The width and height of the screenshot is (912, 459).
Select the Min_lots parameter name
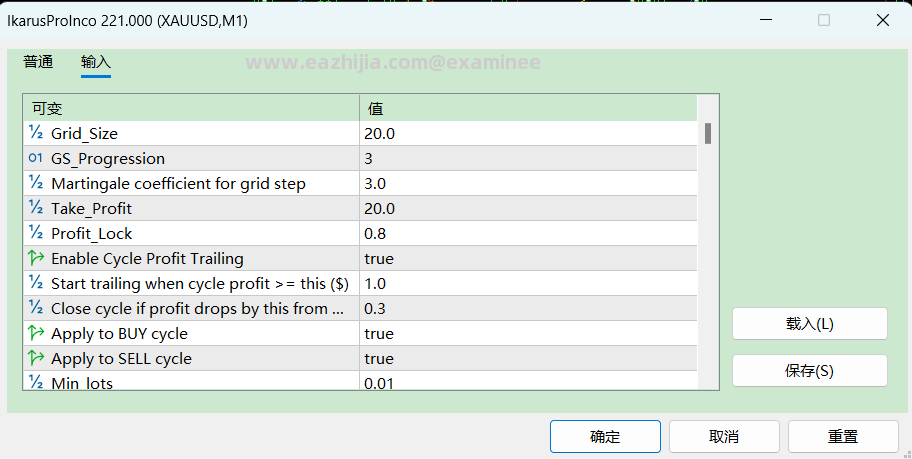pyautogui.click(x=82, y=383)
